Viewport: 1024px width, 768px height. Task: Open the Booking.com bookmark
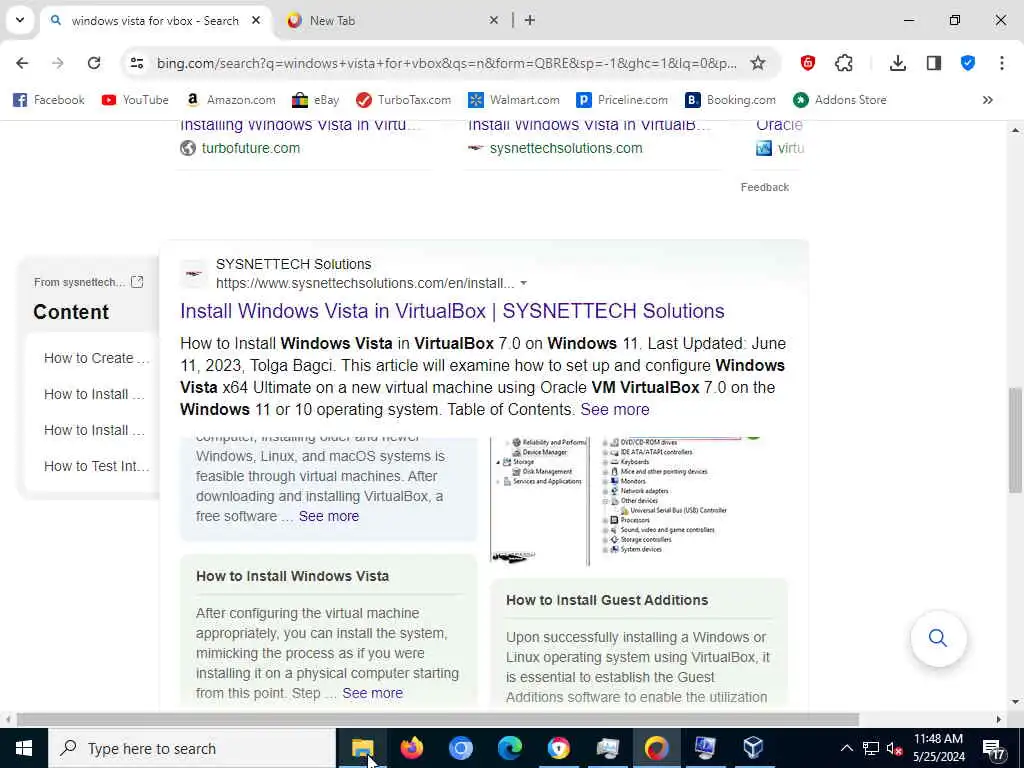pos(731,100)
